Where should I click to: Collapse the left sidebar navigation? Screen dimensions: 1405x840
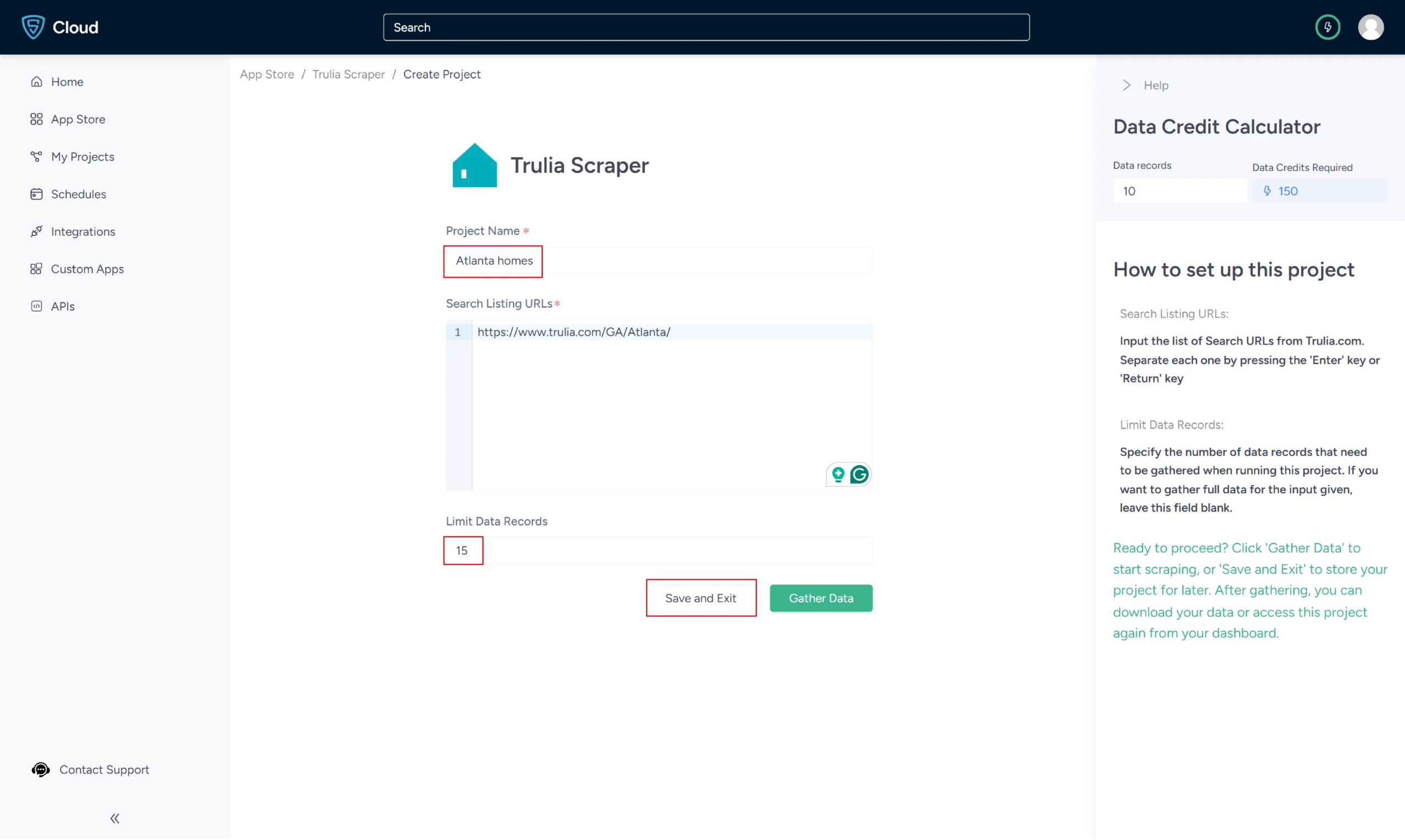click(115, 818)
